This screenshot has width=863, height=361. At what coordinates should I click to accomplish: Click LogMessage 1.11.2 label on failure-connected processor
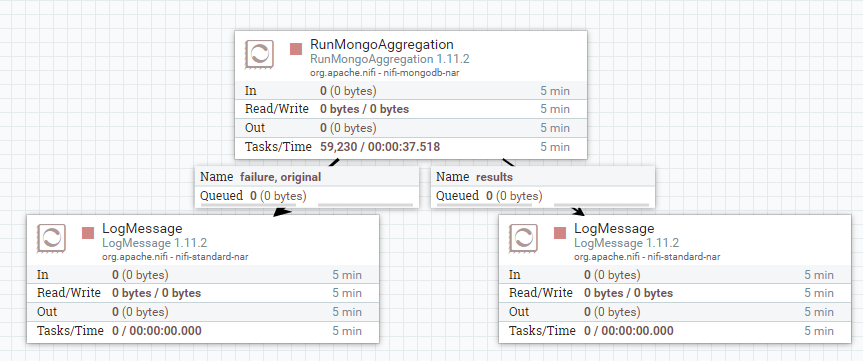click(155, 243)
